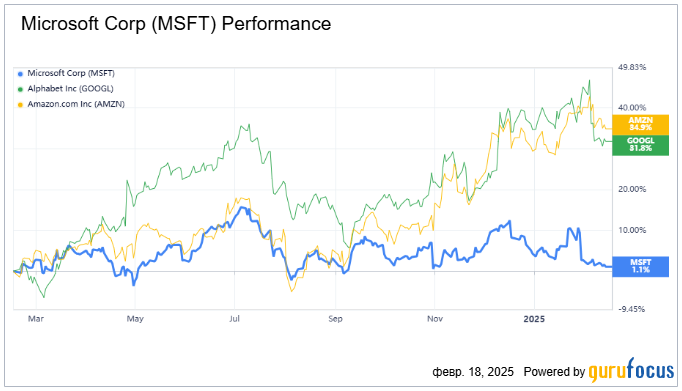The width and height of the screenshot is (682, 391).
Task: Select the Nov label on the time axis
Action: (435, 319)
